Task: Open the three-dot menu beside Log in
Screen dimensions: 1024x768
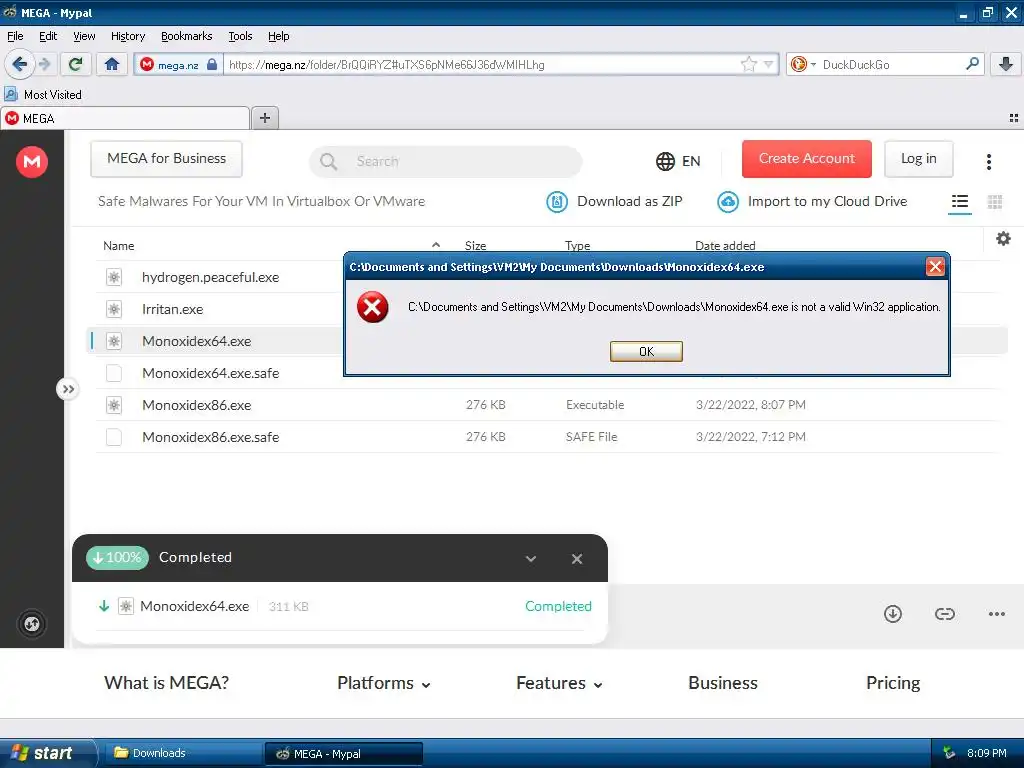Action: [989, 161]
